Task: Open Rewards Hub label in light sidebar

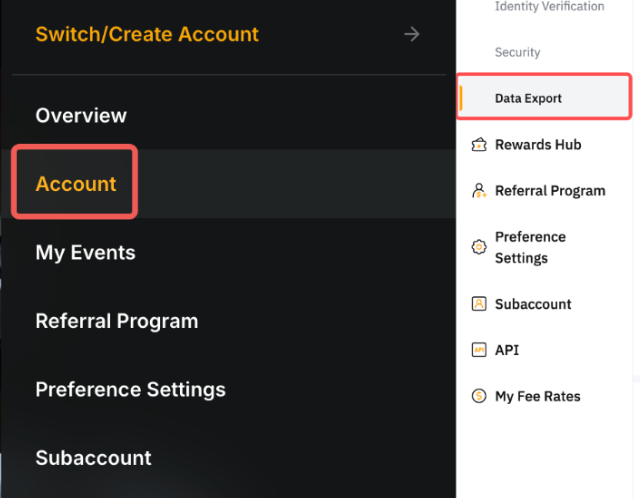Action: pyautogui.click(x=538, y=145)
